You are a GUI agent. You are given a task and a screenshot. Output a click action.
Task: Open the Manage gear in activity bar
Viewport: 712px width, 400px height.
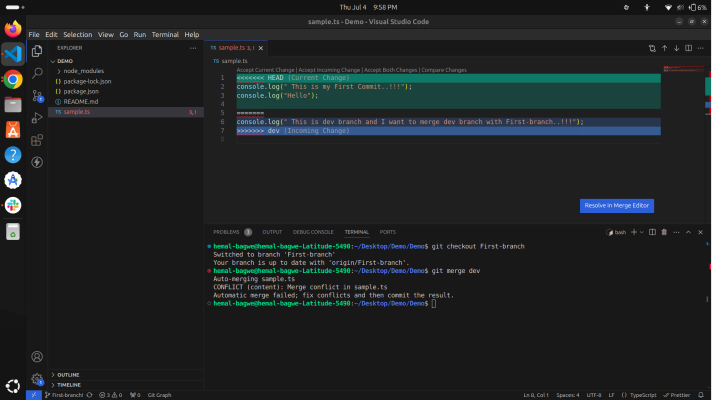coord(37,379)
